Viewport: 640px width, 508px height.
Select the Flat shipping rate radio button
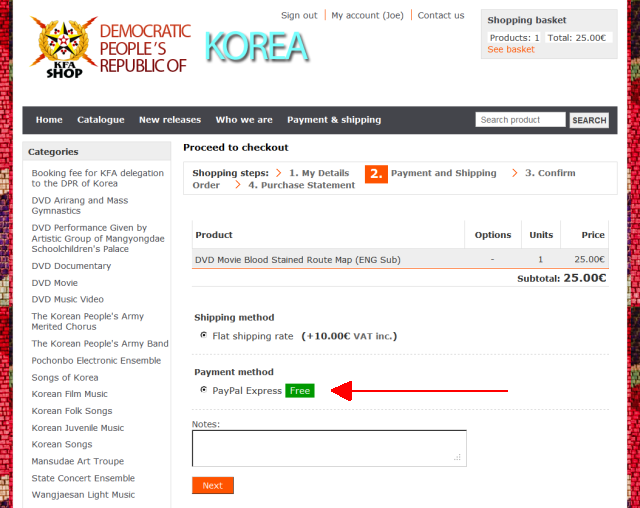[x=204, y=336]
